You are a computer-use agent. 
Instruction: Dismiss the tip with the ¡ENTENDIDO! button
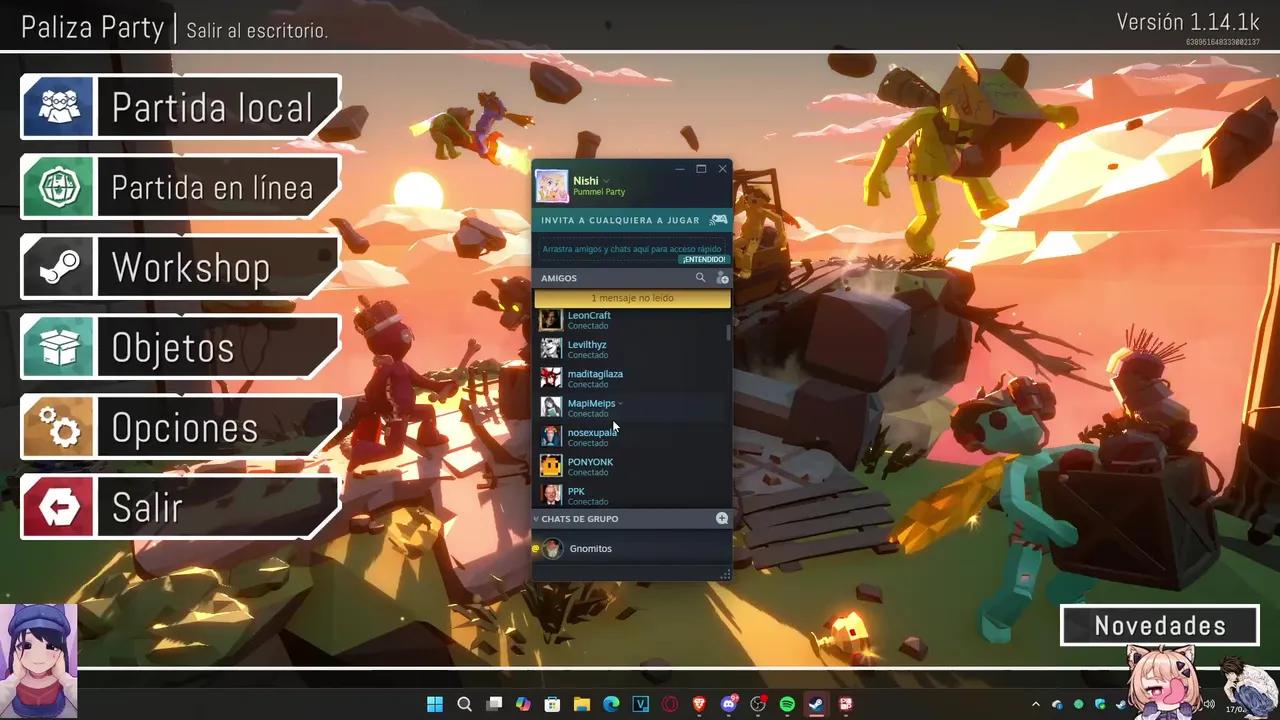pyautogui.click(x=705, y=260)
